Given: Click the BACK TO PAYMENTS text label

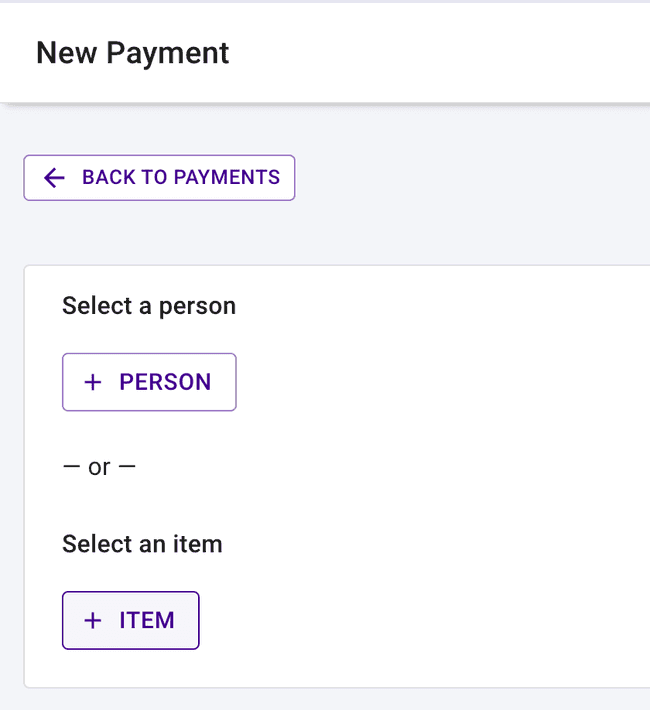Looking at the screenshot, I should (181, 178).
